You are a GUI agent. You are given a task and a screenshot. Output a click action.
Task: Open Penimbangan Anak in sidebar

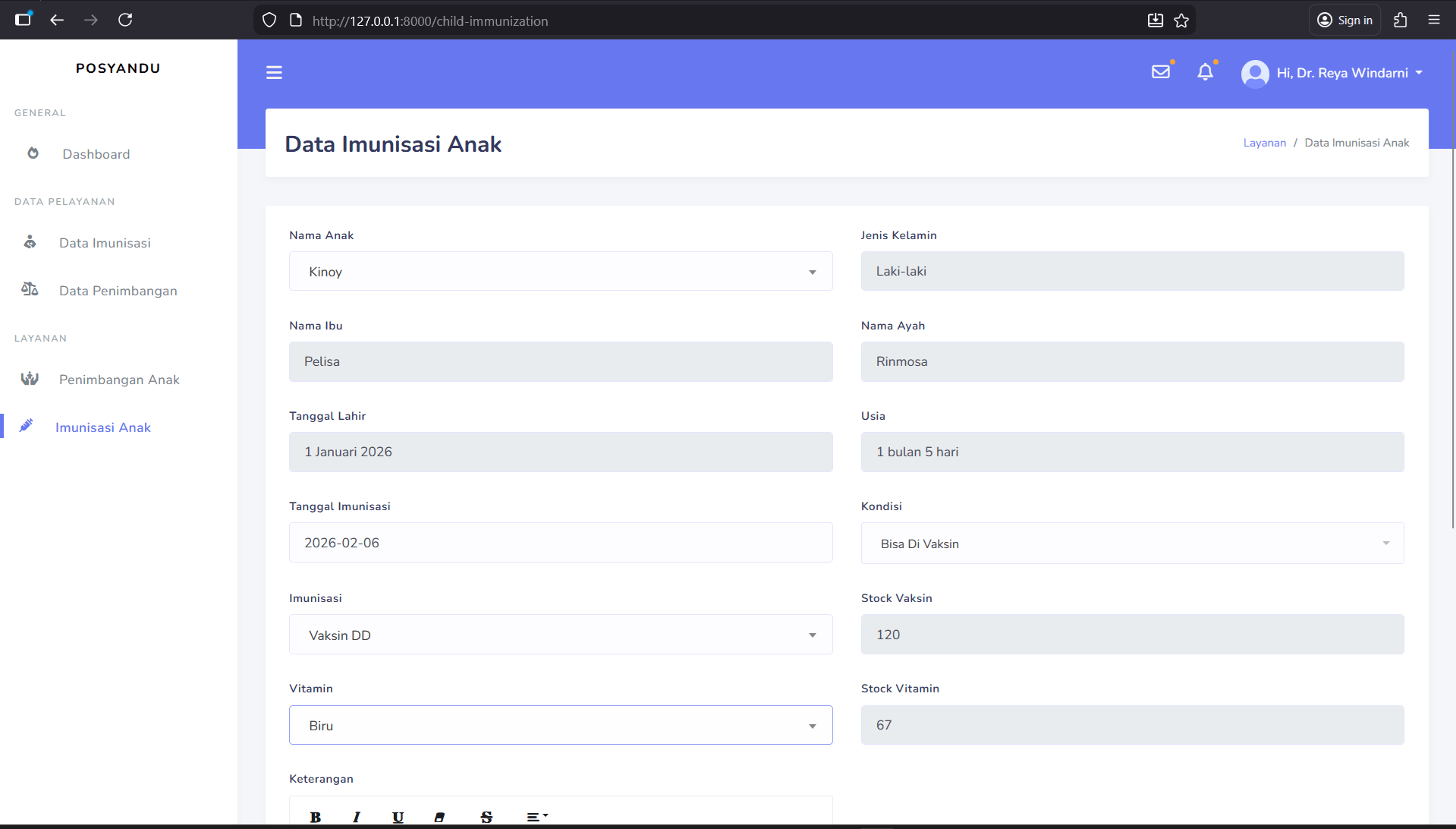[119, 380]
